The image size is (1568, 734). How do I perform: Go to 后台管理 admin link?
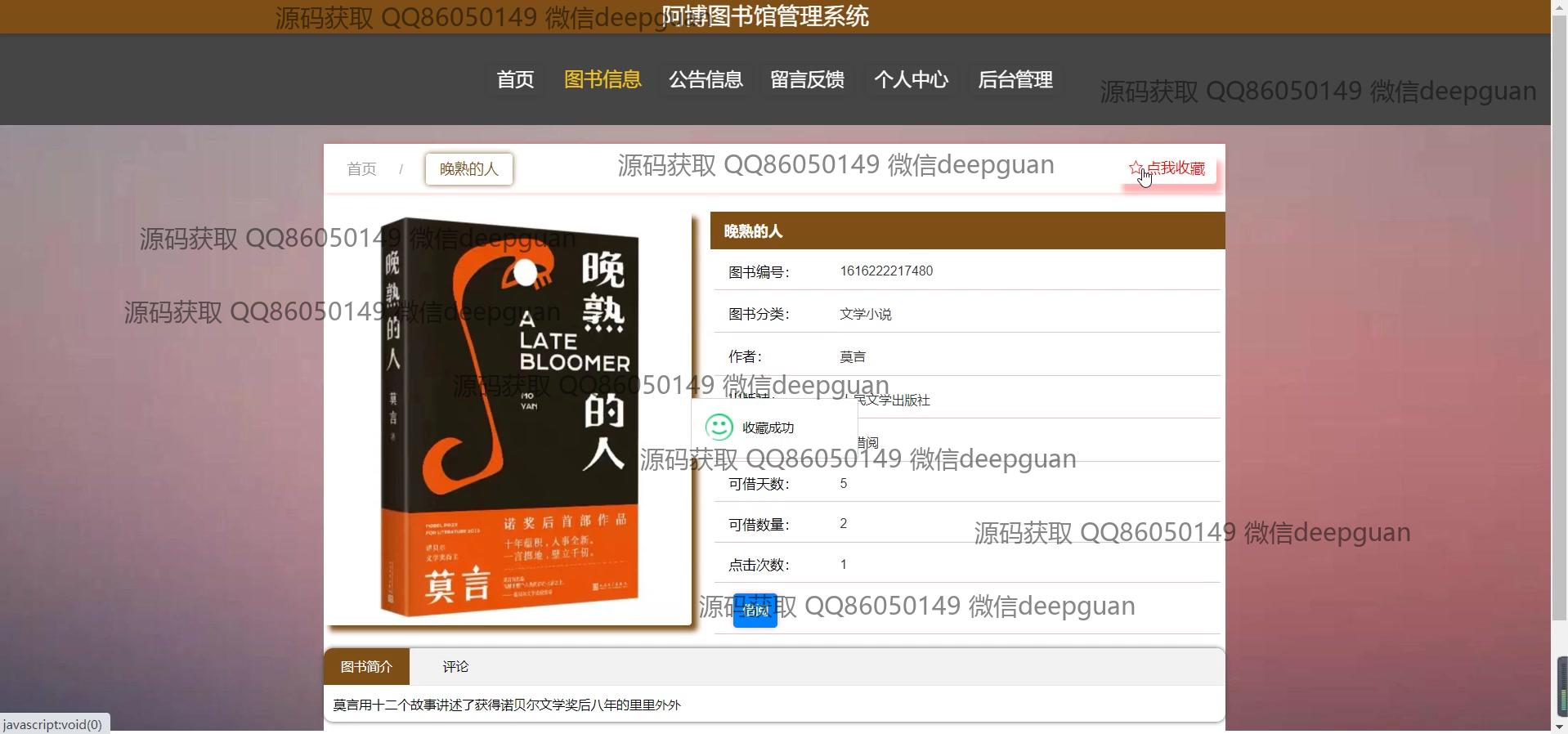pos(1015,79)
